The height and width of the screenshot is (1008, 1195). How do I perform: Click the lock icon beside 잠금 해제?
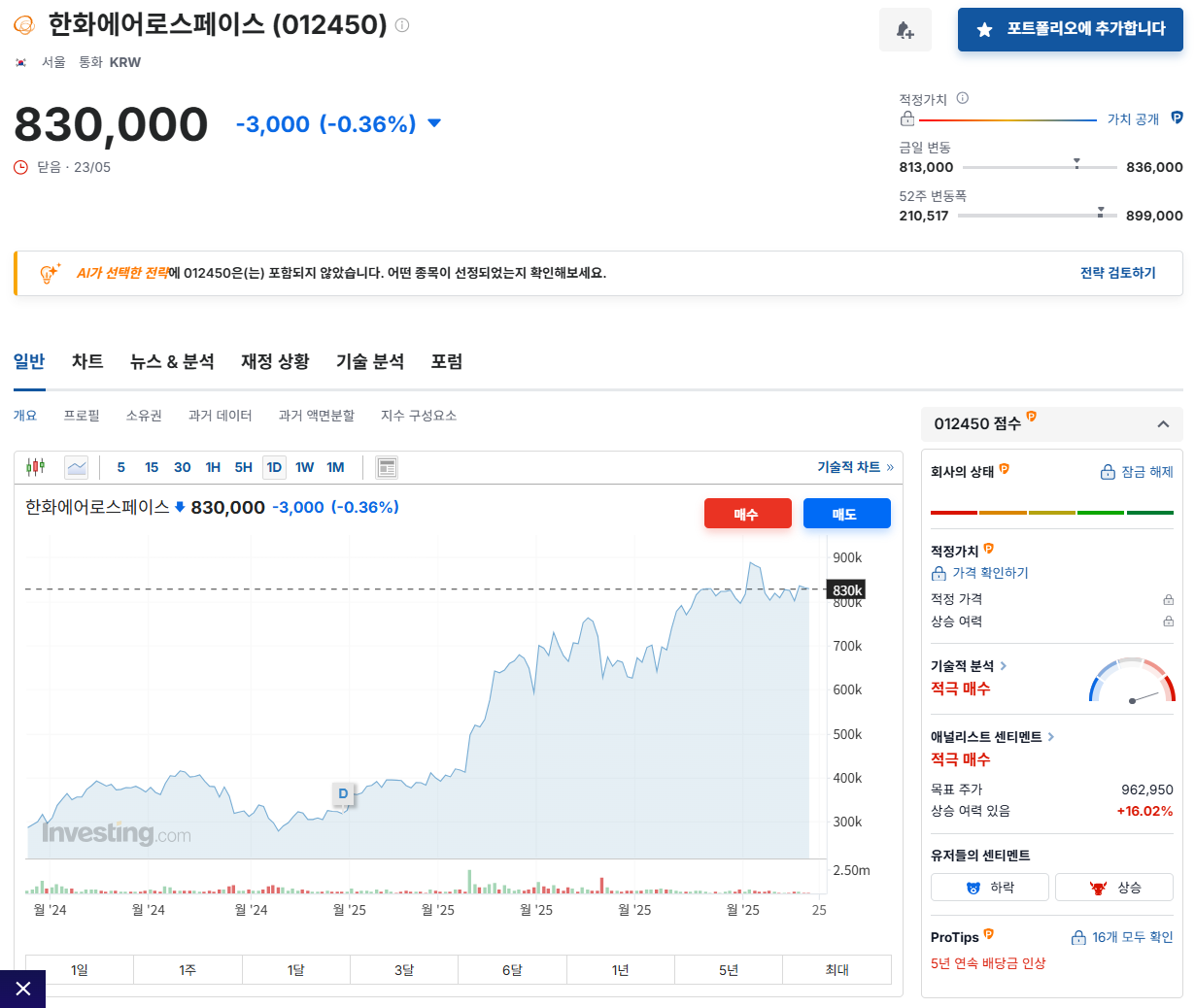(x=1108, y=472)
